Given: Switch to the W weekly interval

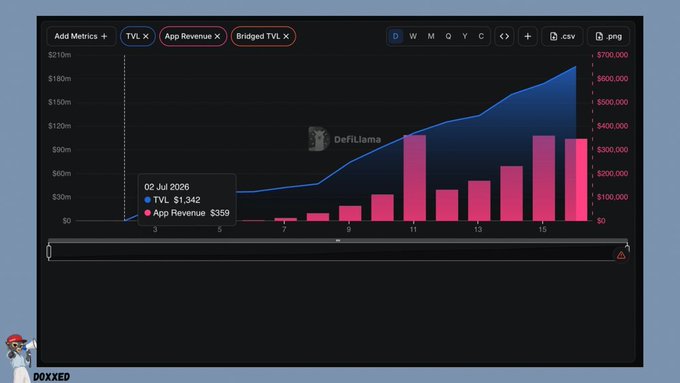Looking at the screenshot, I should point(413,36).
